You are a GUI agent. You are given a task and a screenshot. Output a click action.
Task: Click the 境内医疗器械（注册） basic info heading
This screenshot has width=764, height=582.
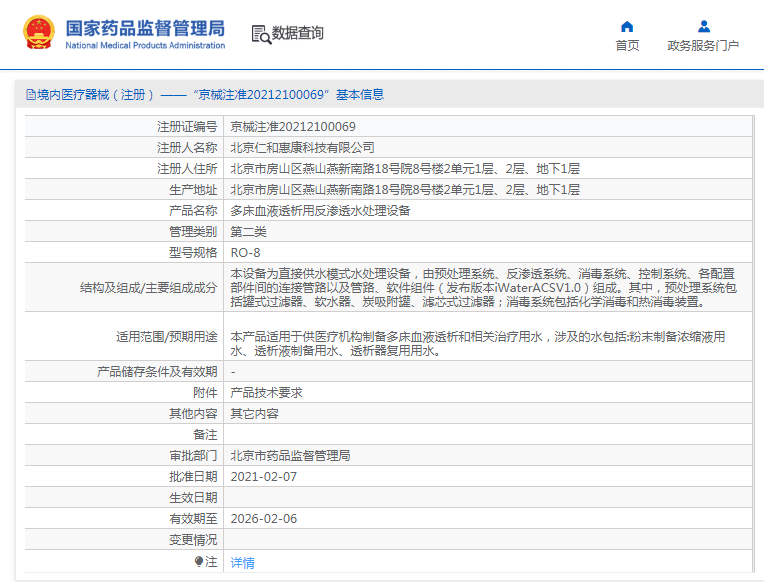point(205,95)
